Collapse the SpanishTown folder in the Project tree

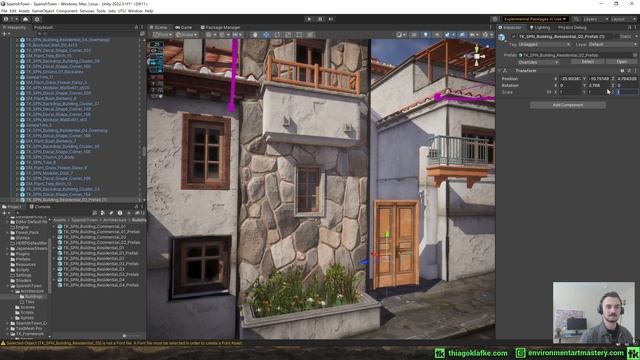[8, 286]
